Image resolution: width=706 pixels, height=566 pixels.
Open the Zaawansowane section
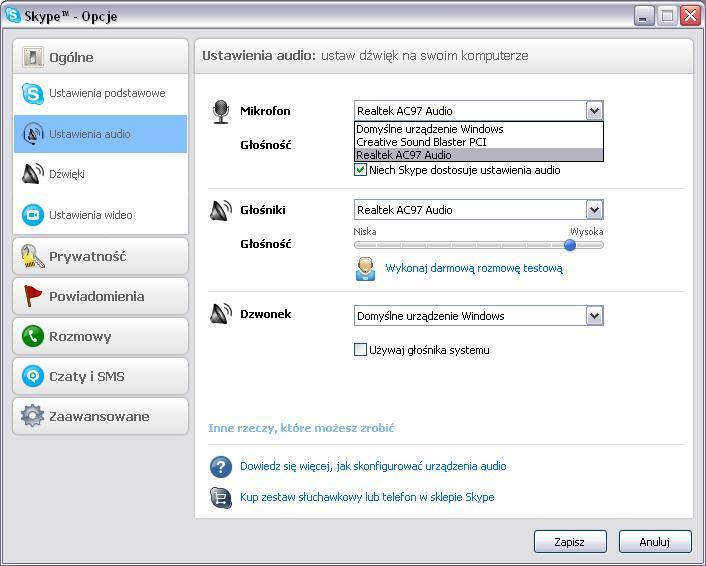click(100, 416)
